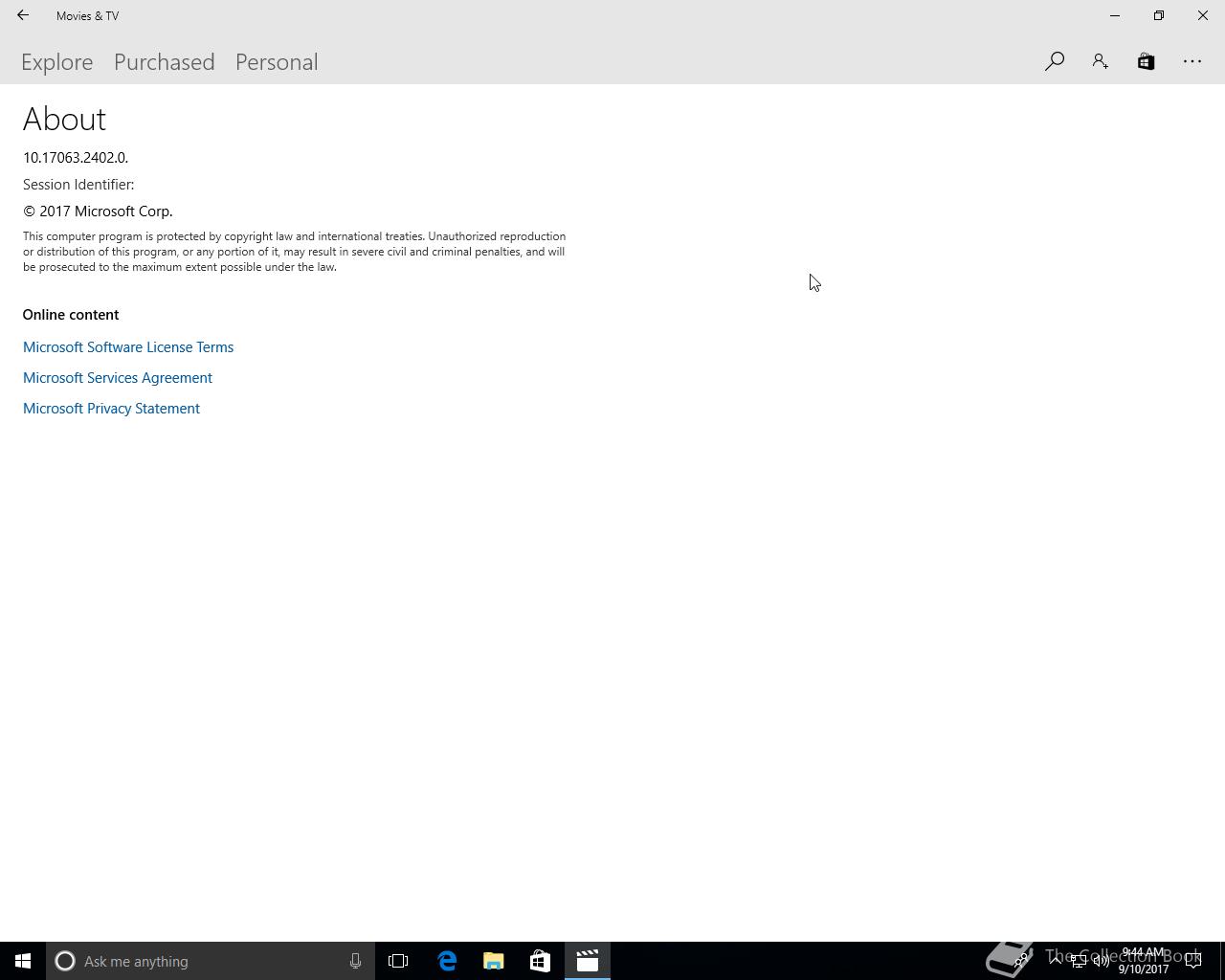This screenshot has width=1225, height=980.
Task: Open Microsoft Privacy Statement link
Action: [x=111, y=409]
